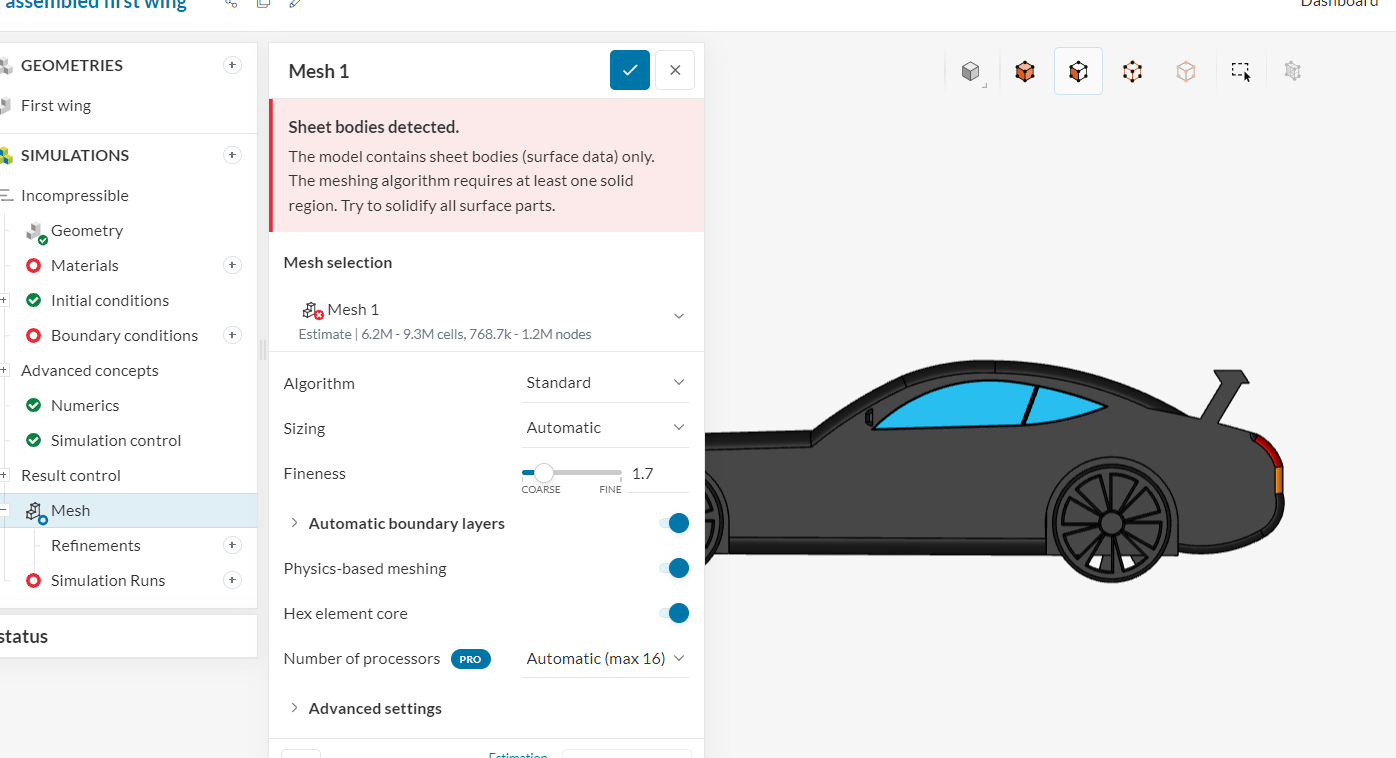Screen dimensions: 1396x758
Task: Select the volume selection mode cube icon
Action: click(x=1024, y=70)
